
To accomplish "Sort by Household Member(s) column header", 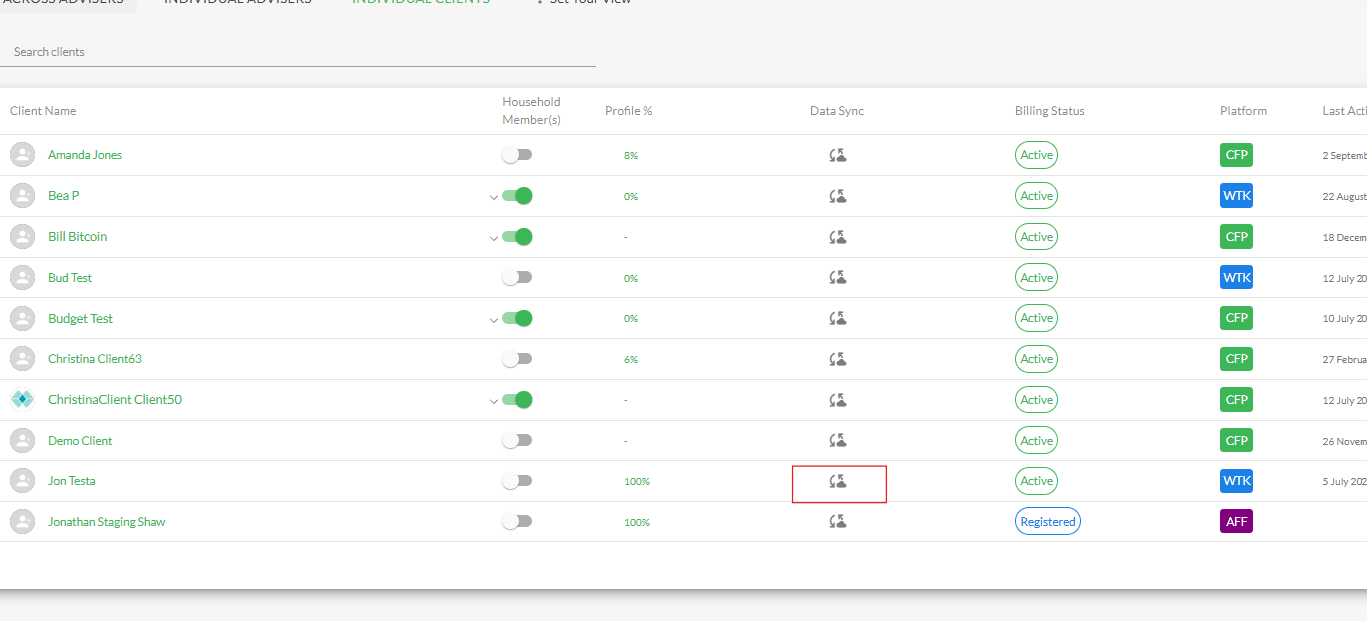I will click(531, 111).
